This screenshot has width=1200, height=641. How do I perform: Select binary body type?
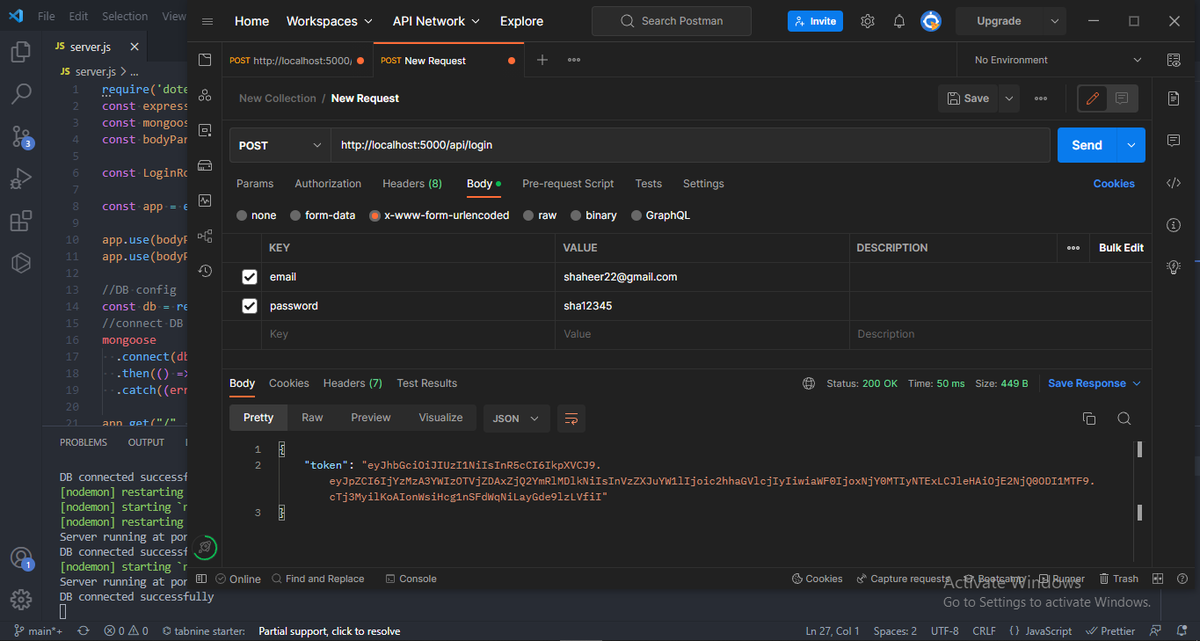point(576,215)
